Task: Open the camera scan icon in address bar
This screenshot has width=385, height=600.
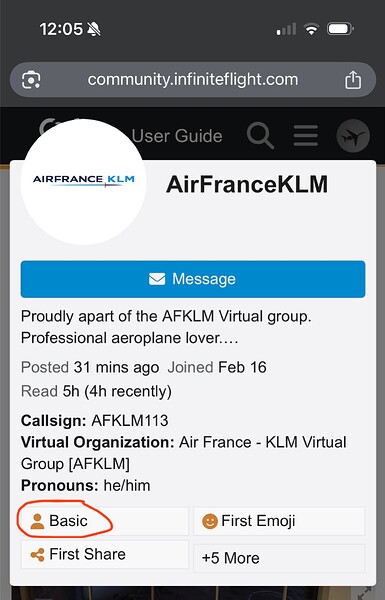Action: [31, 80]
